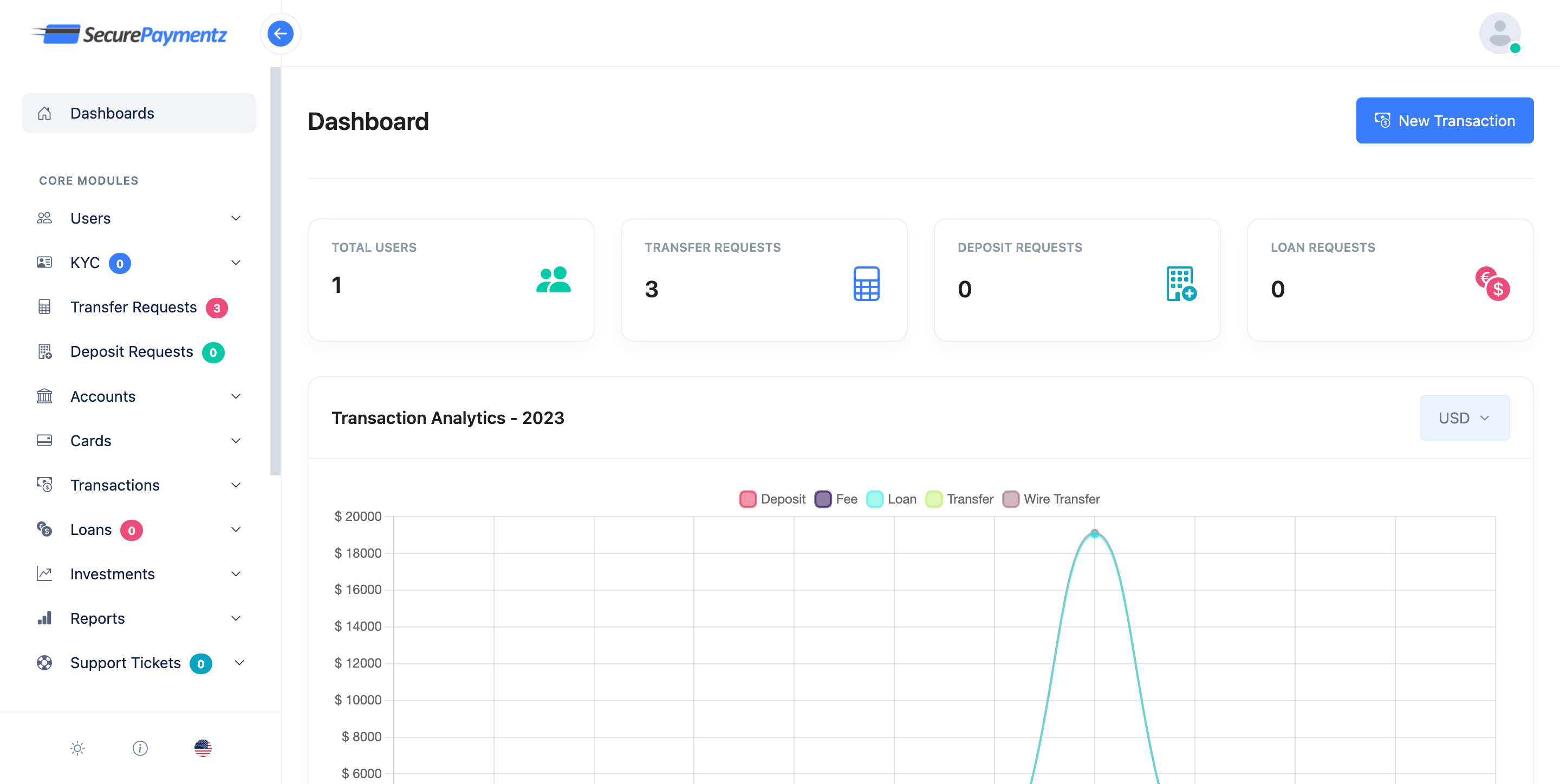This screenshot has height=784, width=1560.
Task: Select the Reports menu item
Action: [x=139, y=618]
